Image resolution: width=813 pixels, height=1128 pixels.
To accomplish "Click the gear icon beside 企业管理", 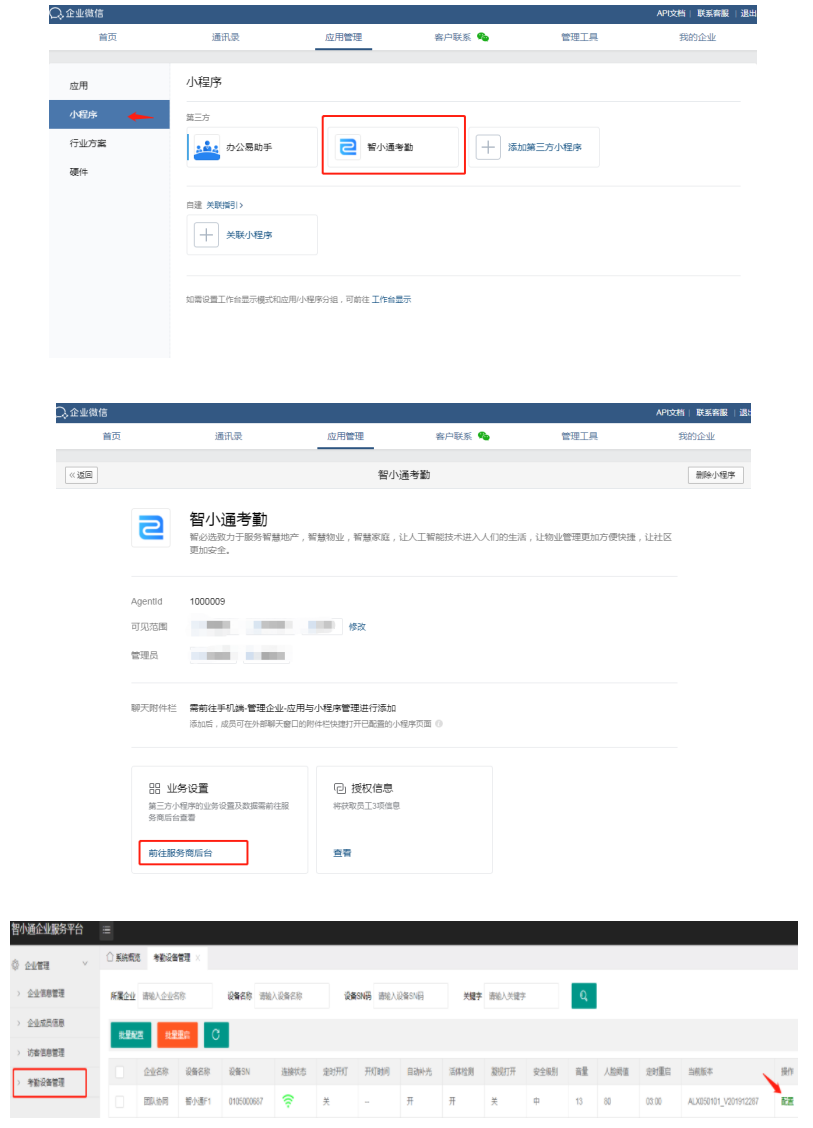I will tap(15, 965).
